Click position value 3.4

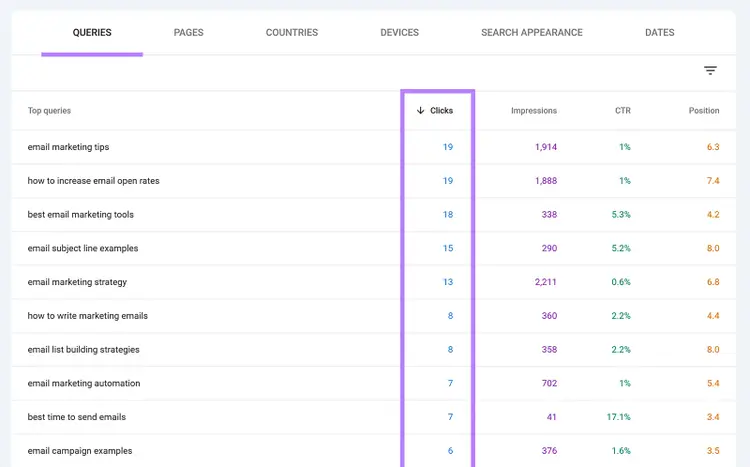713,417
